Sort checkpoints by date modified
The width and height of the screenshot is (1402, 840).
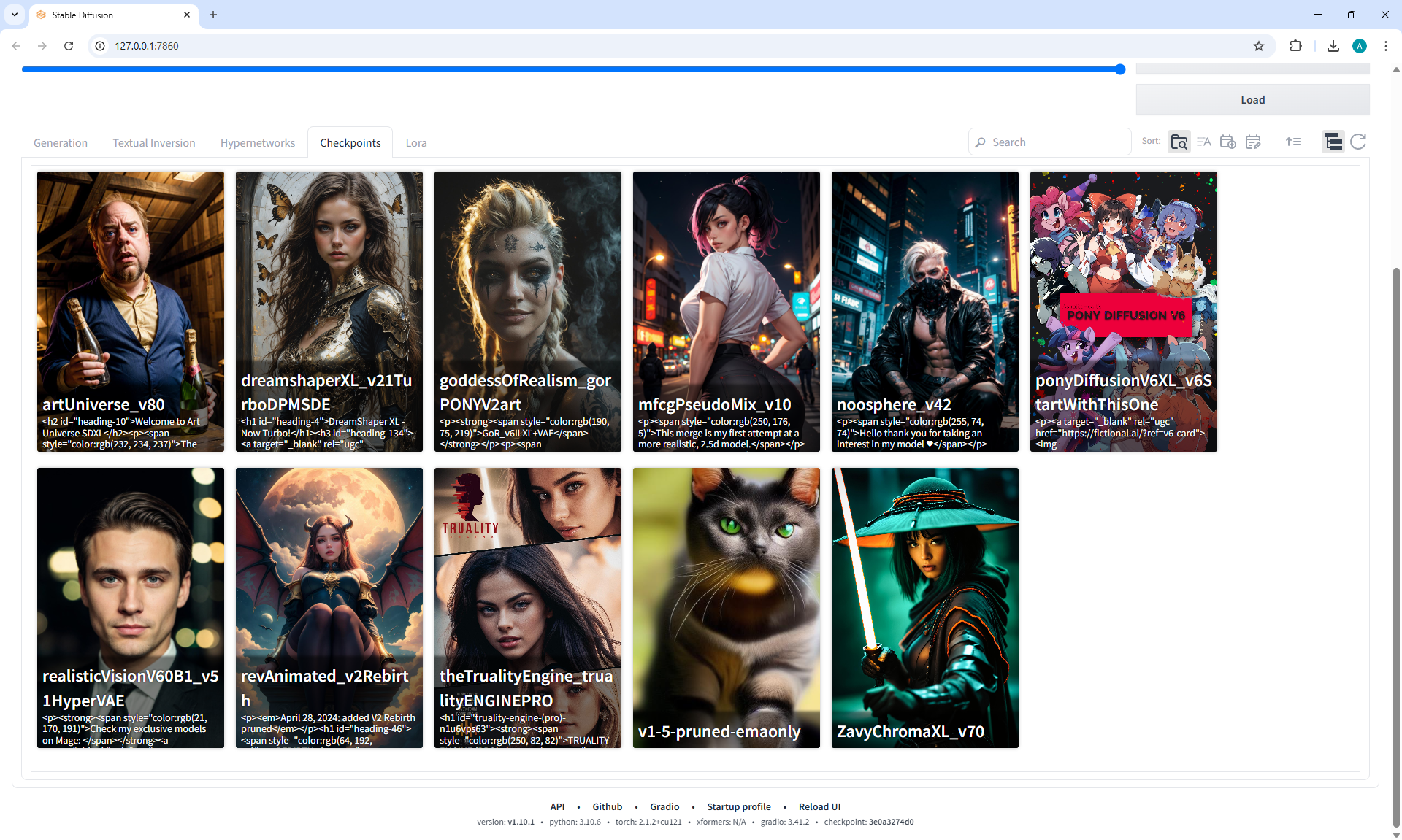click(x=1253, y=142)
